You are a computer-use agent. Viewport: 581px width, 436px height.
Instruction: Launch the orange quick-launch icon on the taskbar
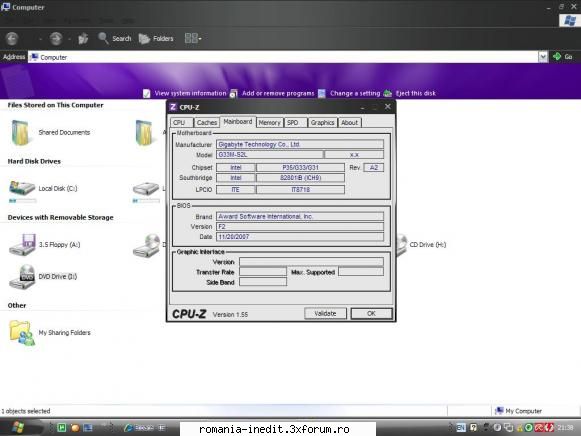click(x=75, y=427)
